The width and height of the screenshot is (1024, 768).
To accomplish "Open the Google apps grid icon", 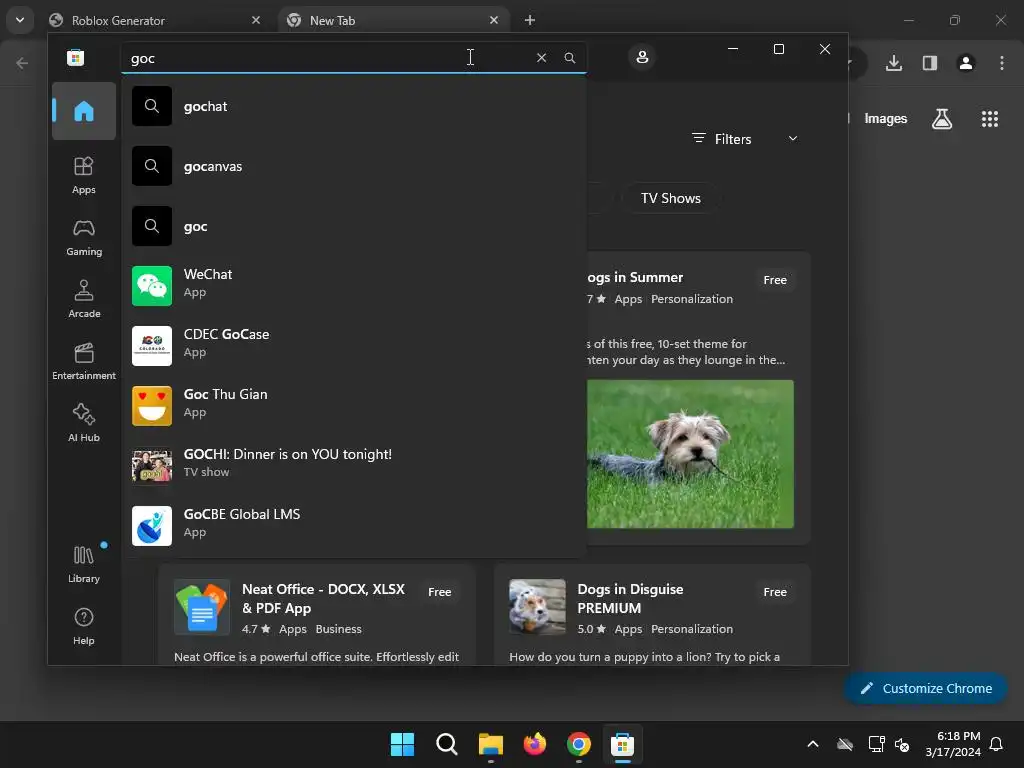I will pyautogui.click(x=989, y=119).
